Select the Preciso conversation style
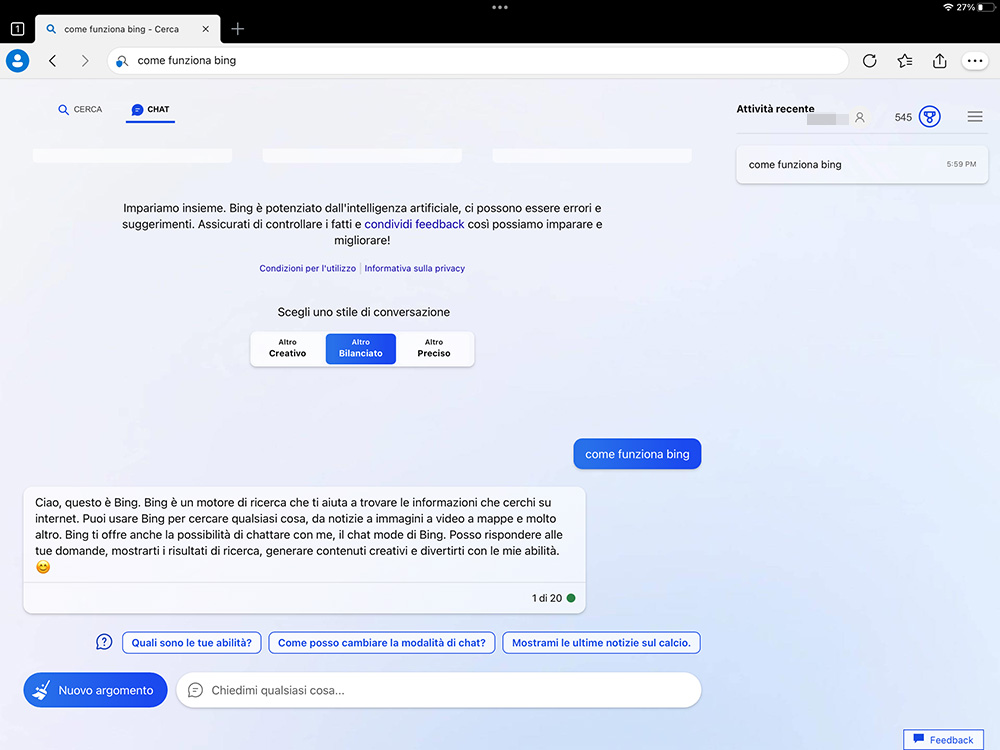 (433, 348)
